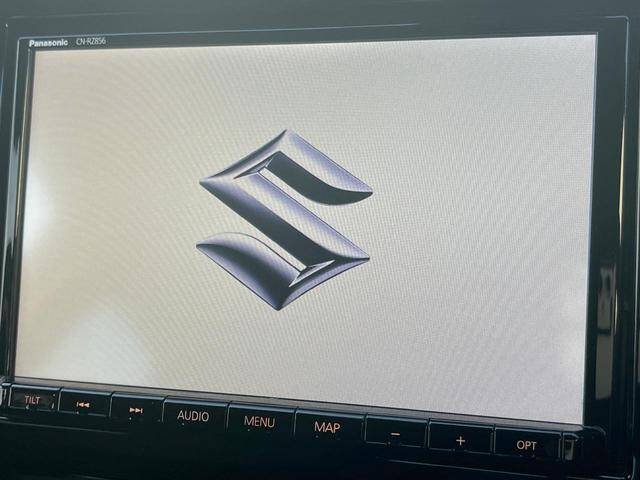Open the MENU screen
Image resolution: width=640 pixels, height=480 pixels.
click(259, 422)
